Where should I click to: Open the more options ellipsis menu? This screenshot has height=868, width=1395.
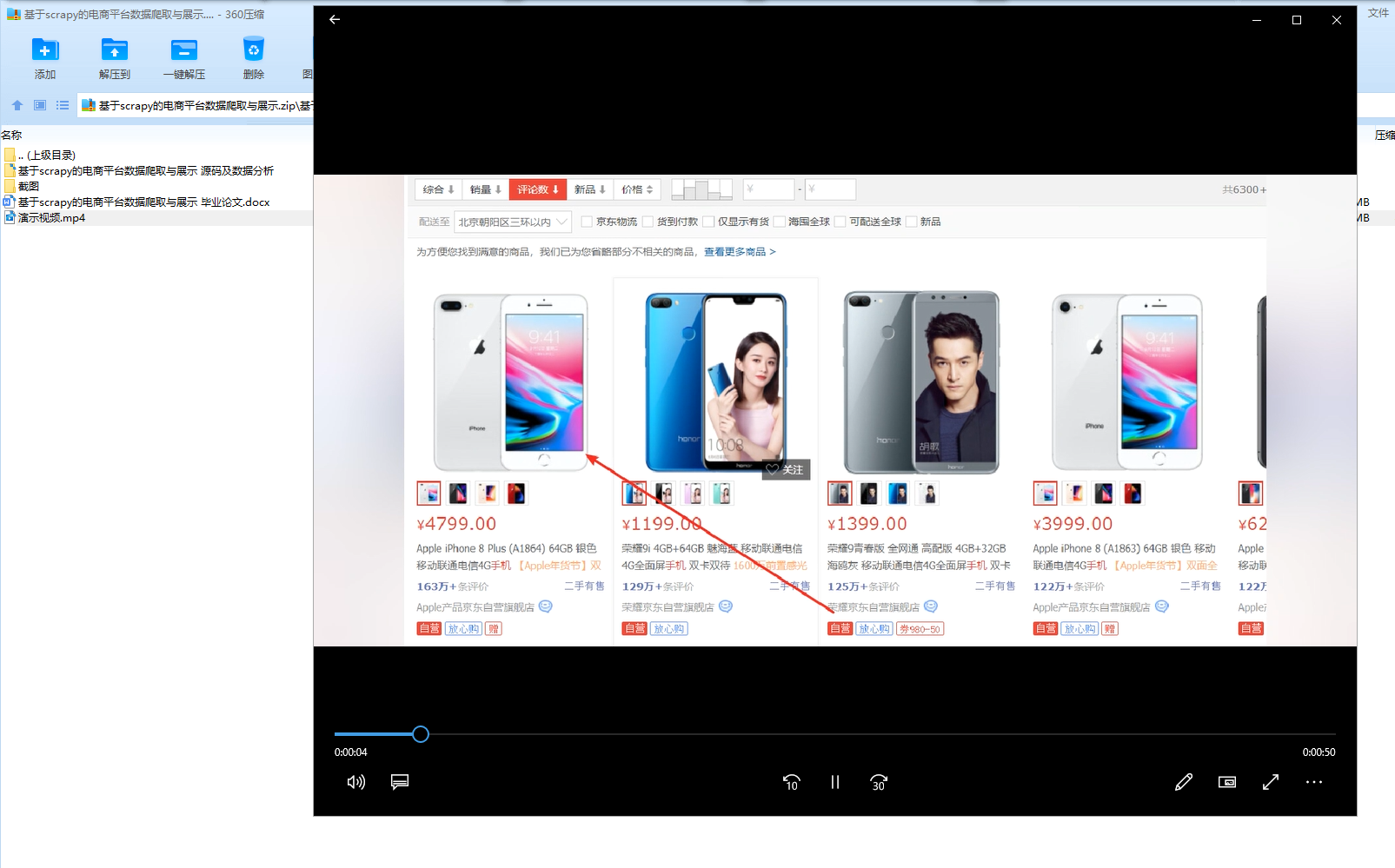coord(1314,782)
